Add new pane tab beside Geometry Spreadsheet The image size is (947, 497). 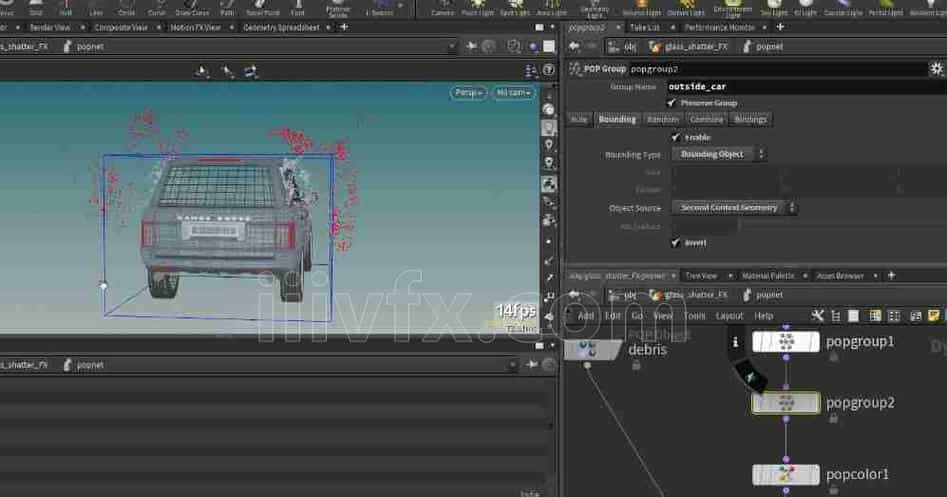click(x=344, y=27)
